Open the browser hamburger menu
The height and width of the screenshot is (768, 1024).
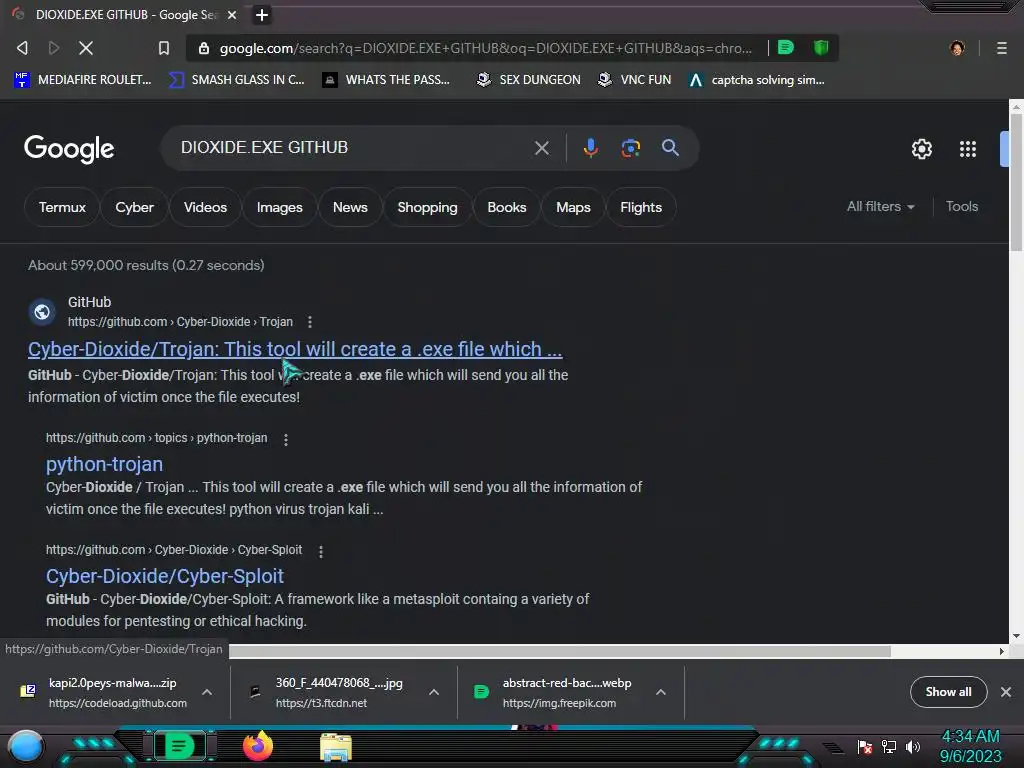click(x=1001, y=48)
